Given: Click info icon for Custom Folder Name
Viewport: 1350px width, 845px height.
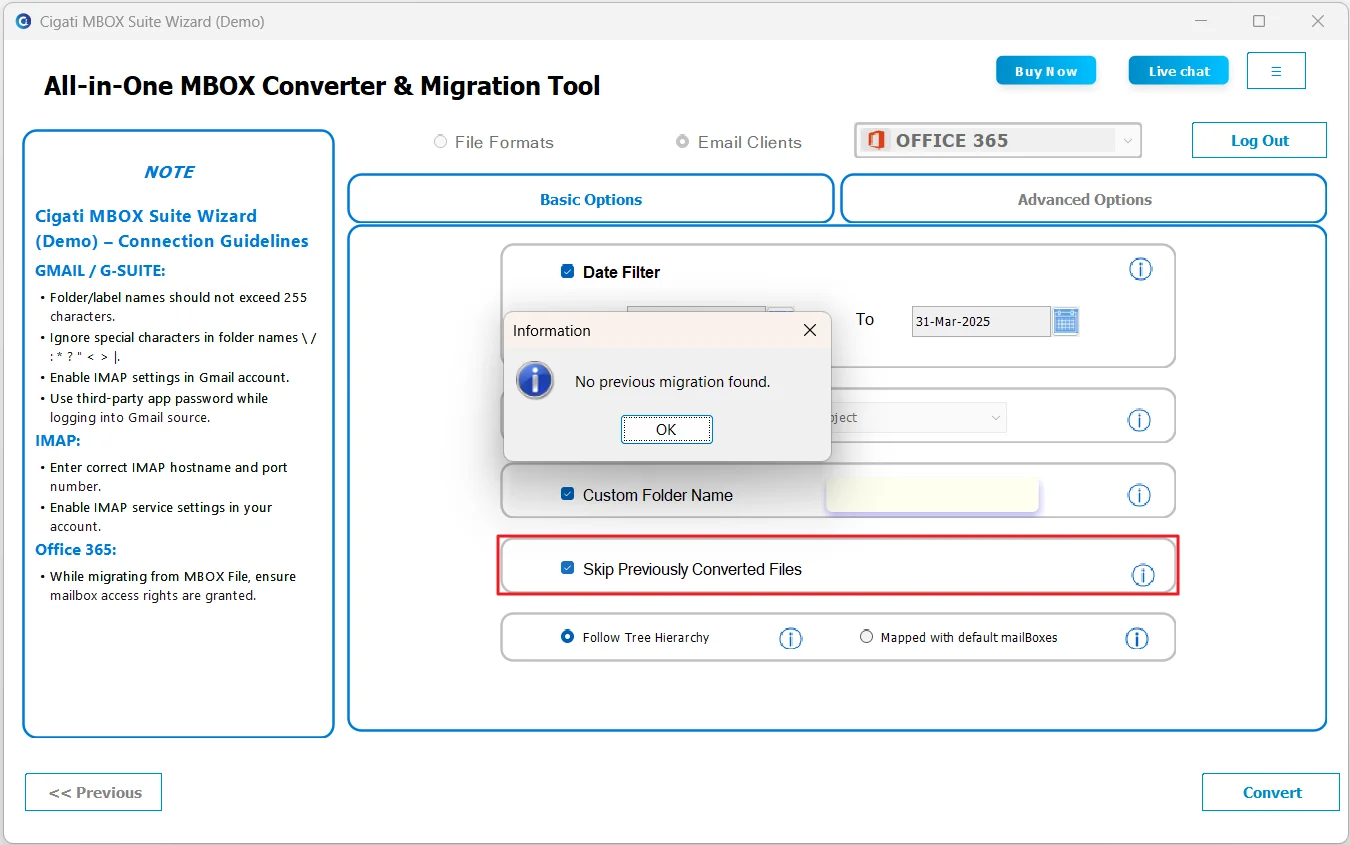Looking at the screenshot, I should (1139, 495).
